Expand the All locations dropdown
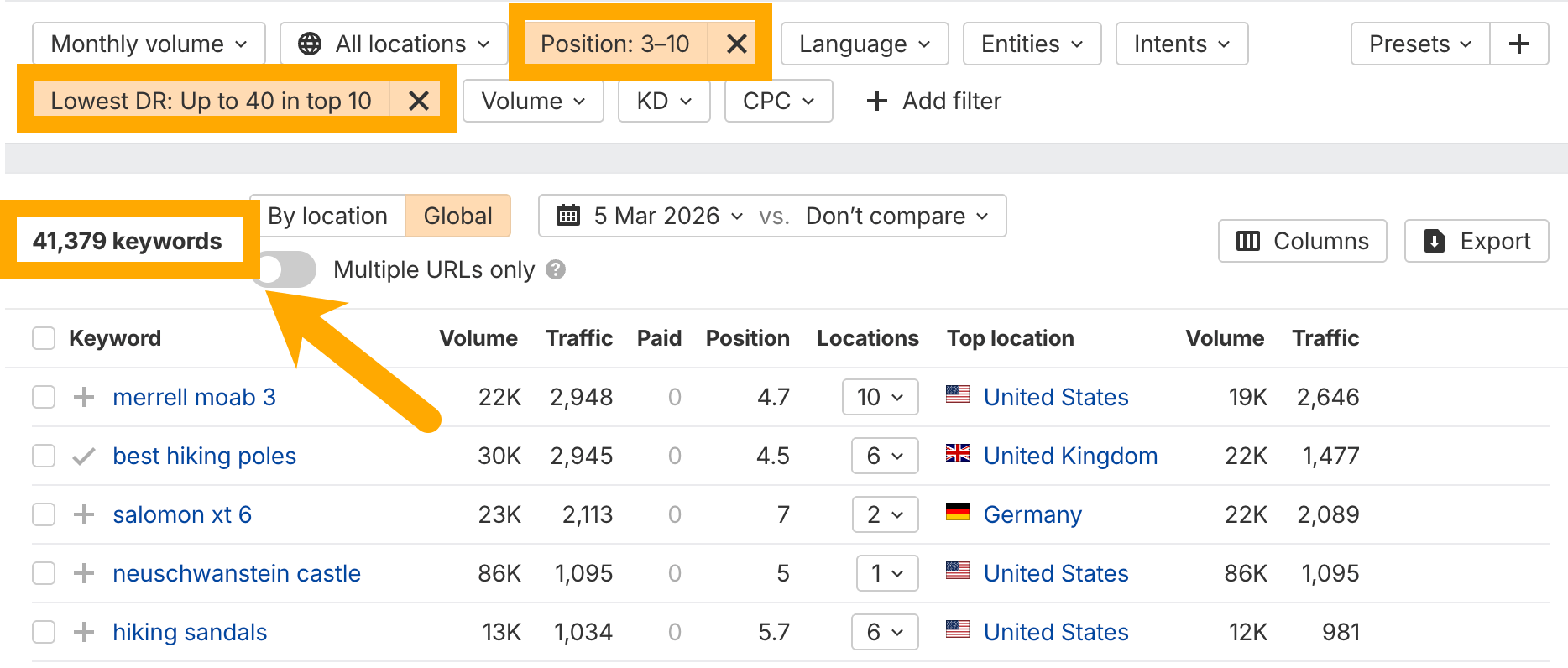This screenshot has height=668, width=1568. pos(394,44)
